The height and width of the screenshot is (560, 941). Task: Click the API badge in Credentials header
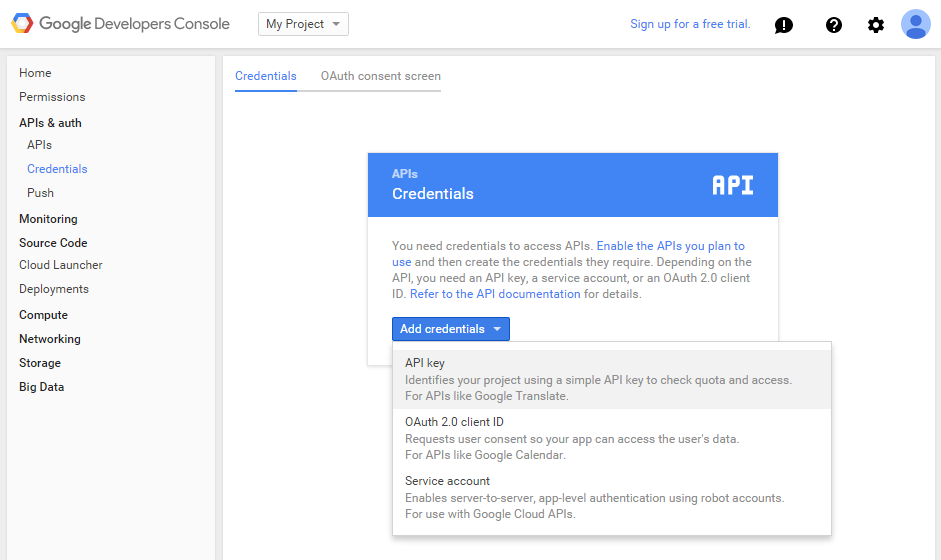tap(732, 185)
